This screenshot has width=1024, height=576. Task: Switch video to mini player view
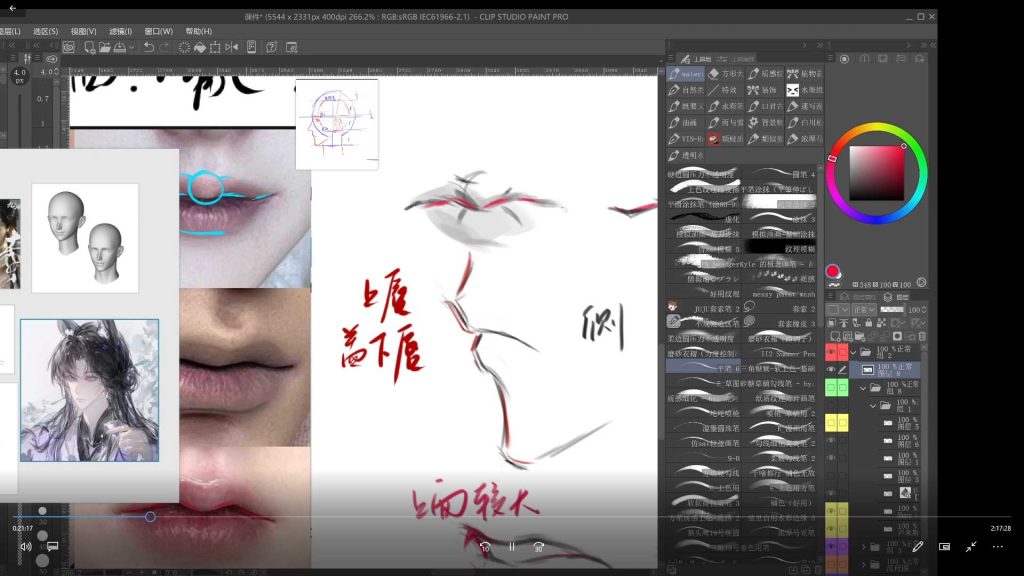[x=944, y=547]
